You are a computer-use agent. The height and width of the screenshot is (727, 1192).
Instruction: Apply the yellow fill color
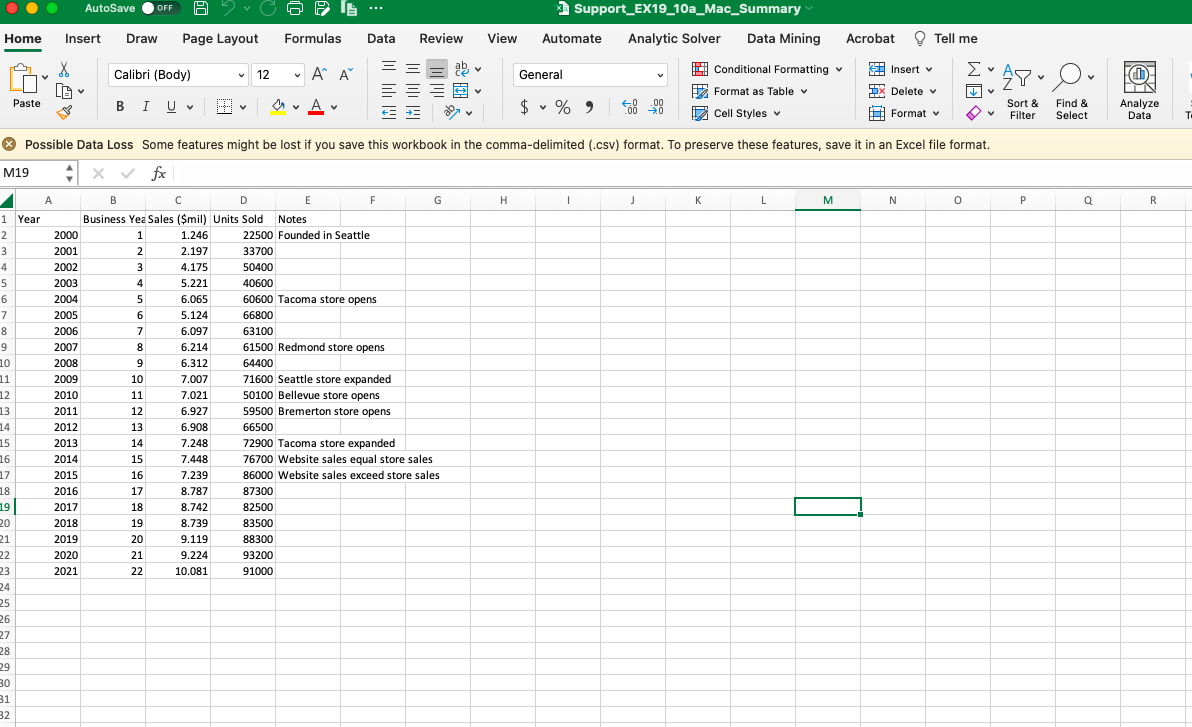point(280,107)
